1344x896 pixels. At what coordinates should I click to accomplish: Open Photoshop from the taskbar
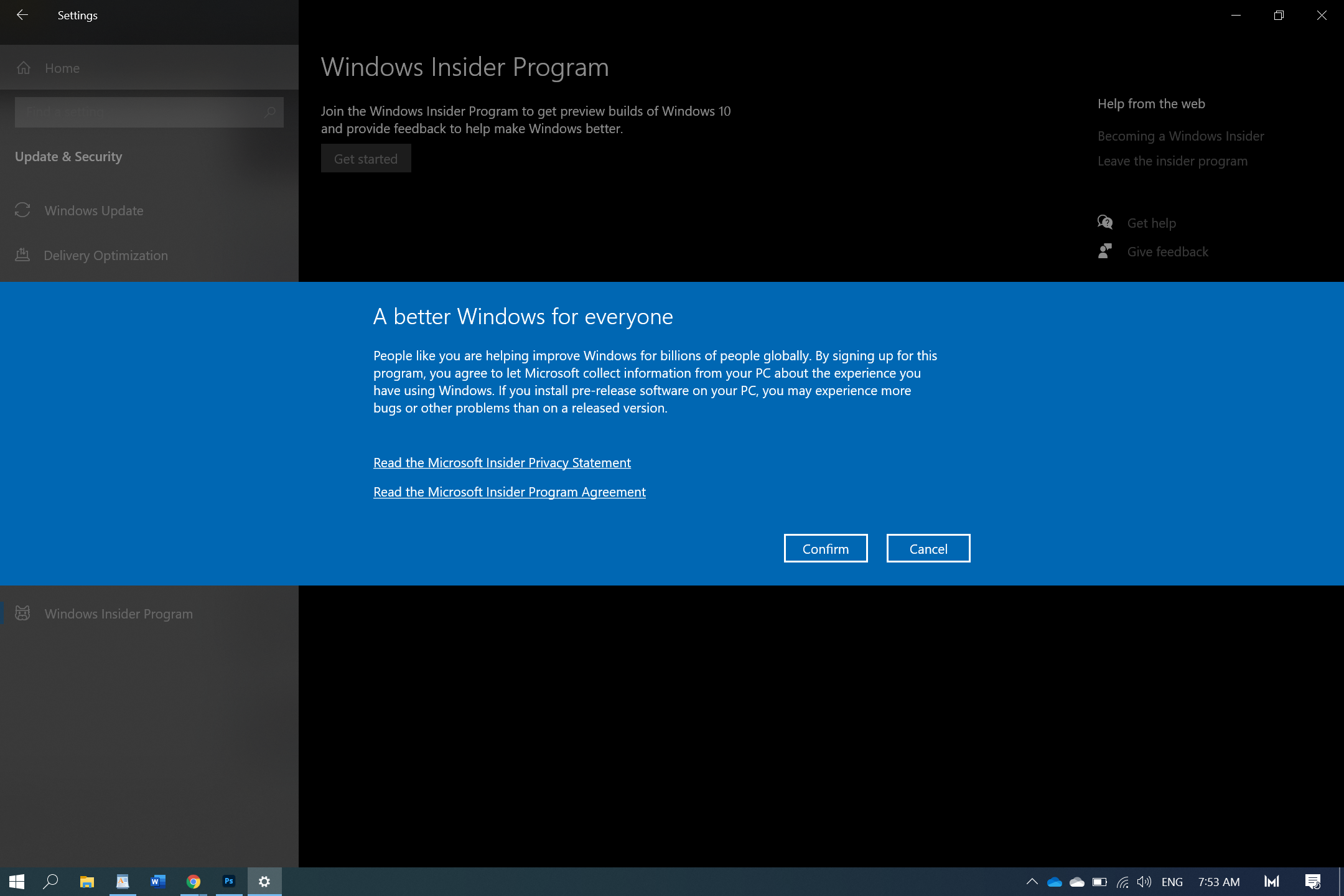[229, 882]
